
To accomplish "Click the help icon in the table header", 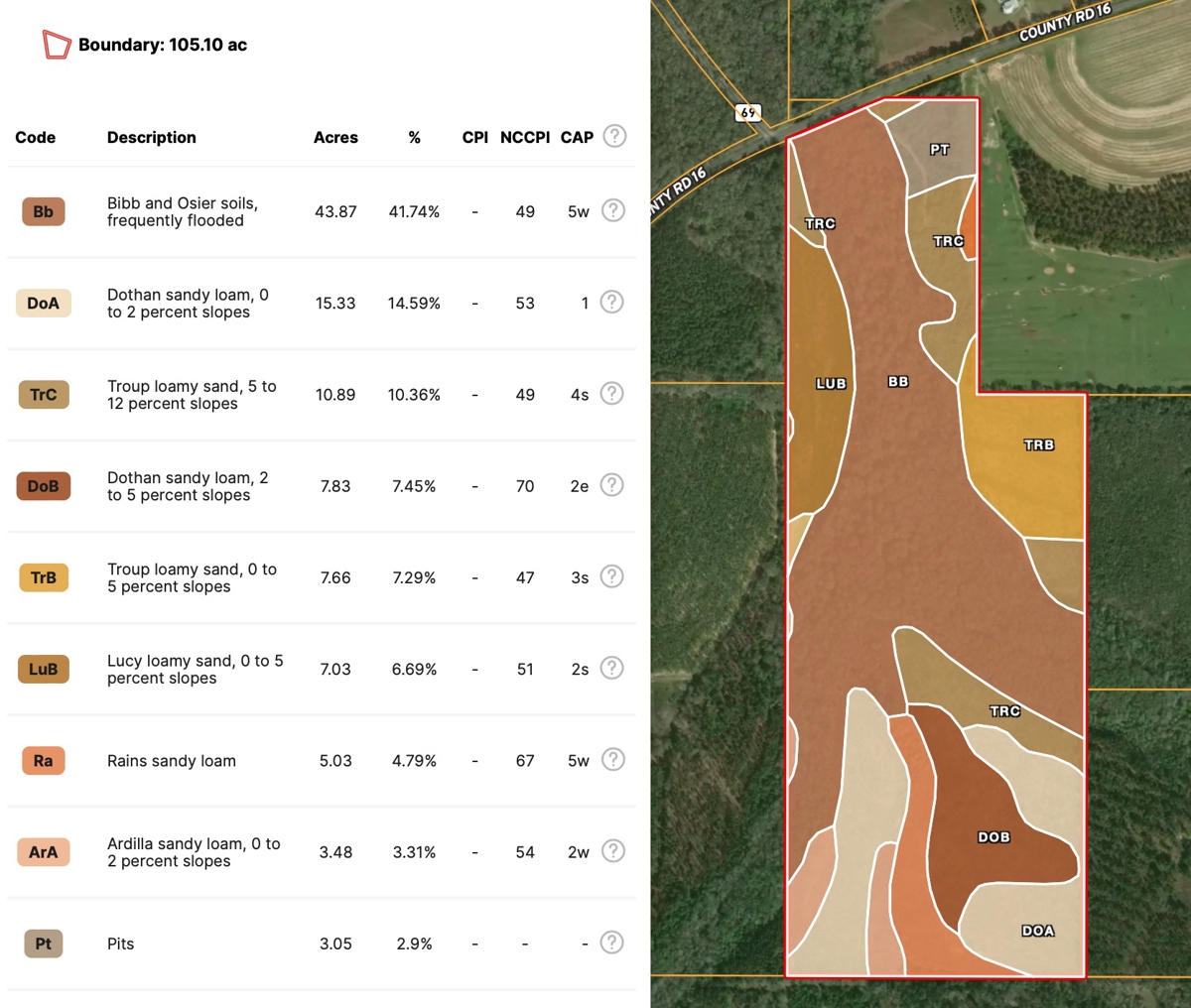I will tap(614, 136).
